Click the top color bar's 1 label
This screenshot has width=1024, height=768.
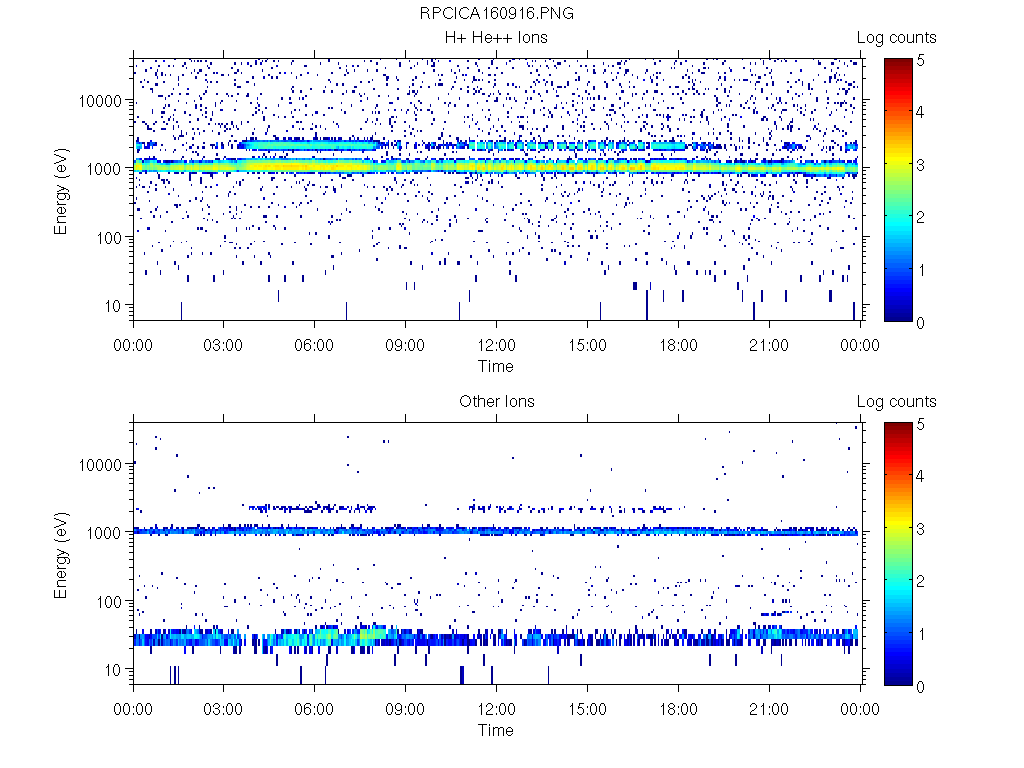tap(920, 270)
